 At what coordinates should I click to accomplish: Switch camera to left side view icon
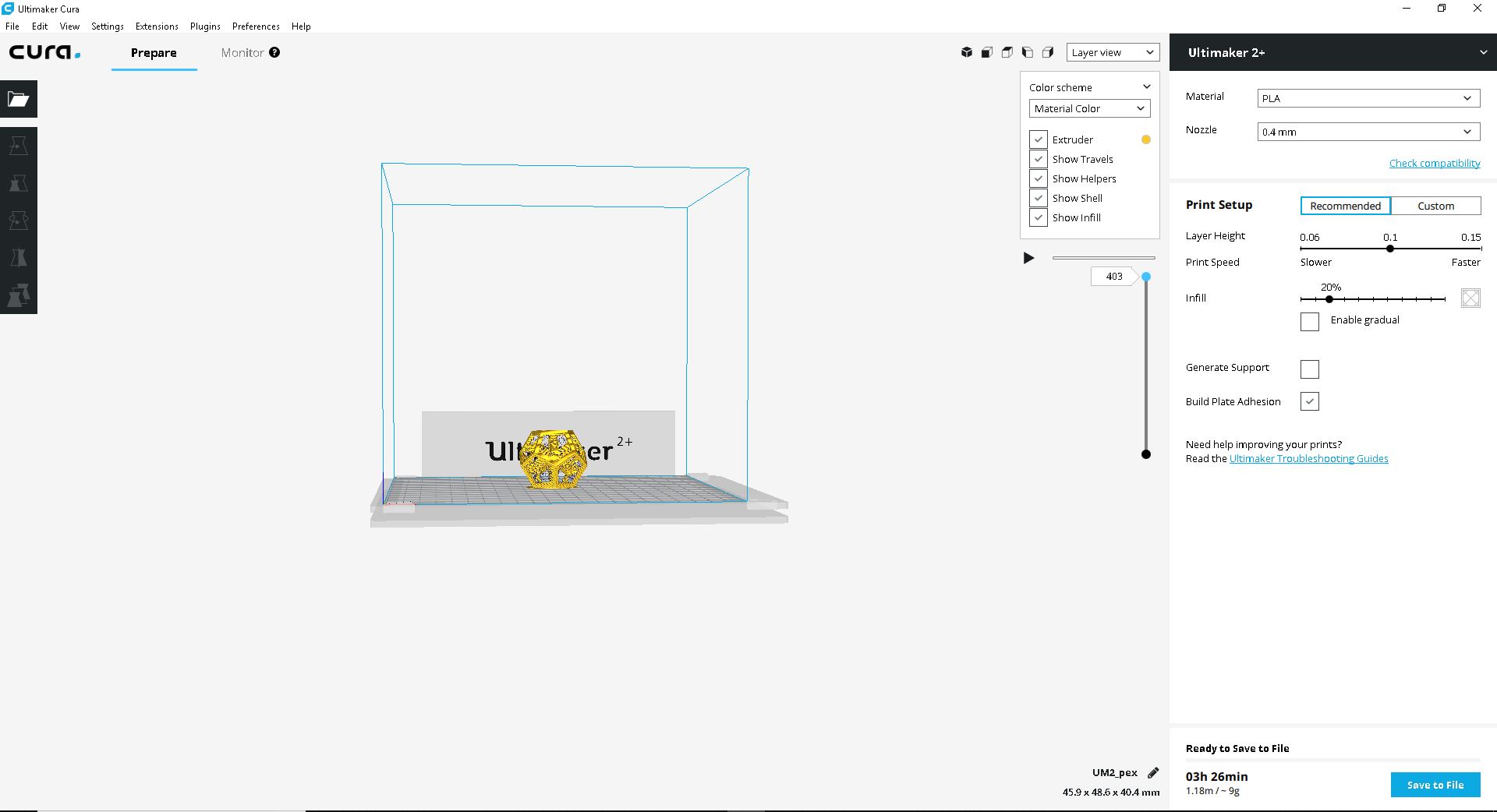click(x=1028, y=52)
